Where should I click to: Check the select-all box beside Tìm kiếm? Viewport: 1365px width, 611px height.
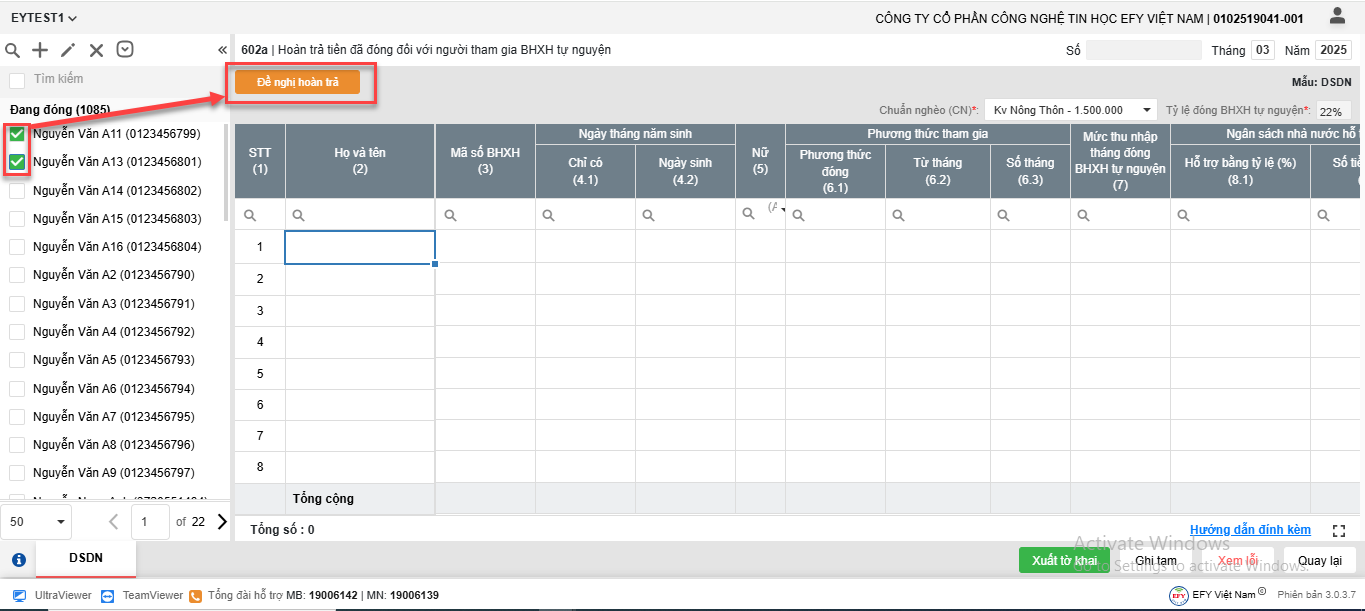[17, 80]
